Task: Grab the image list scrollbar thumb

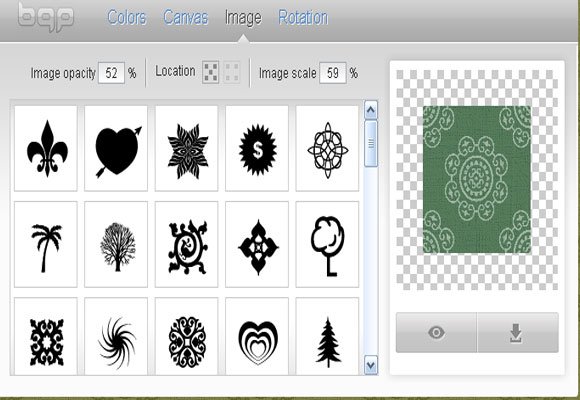Action: pyautogui.click(x=371, y=144)
